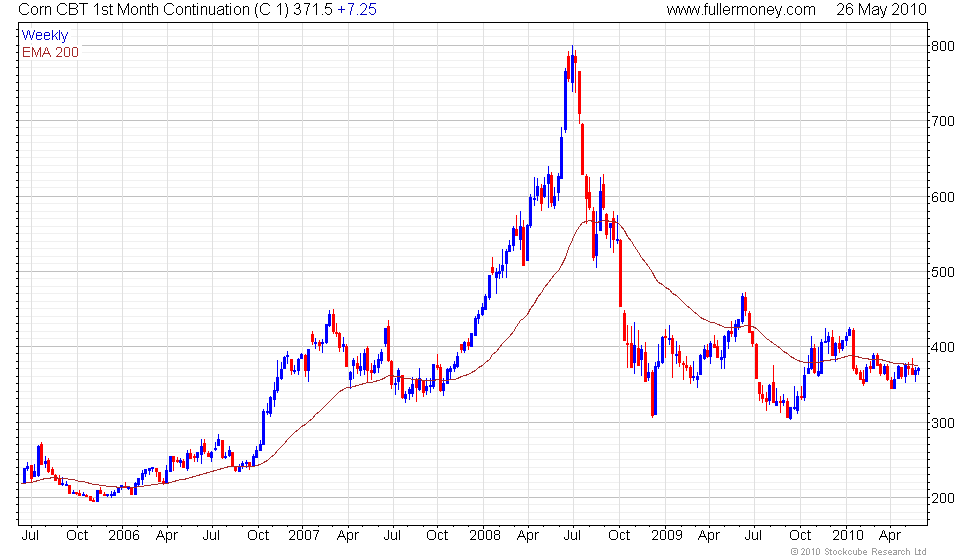Viewport: 980px width, 560px height.
Task: Click the red 'EMA 200' legend label
Action: (x=50, y=52)
